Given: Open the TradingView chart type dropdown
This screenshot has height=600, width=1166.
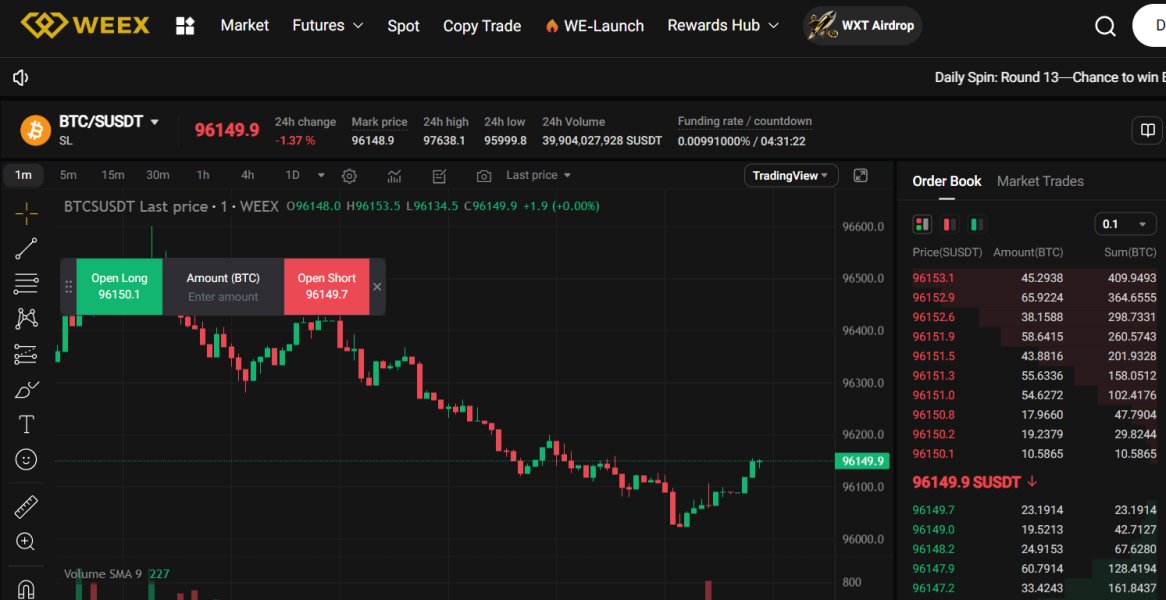Looking at the screenshot, I should click(791, 175).
